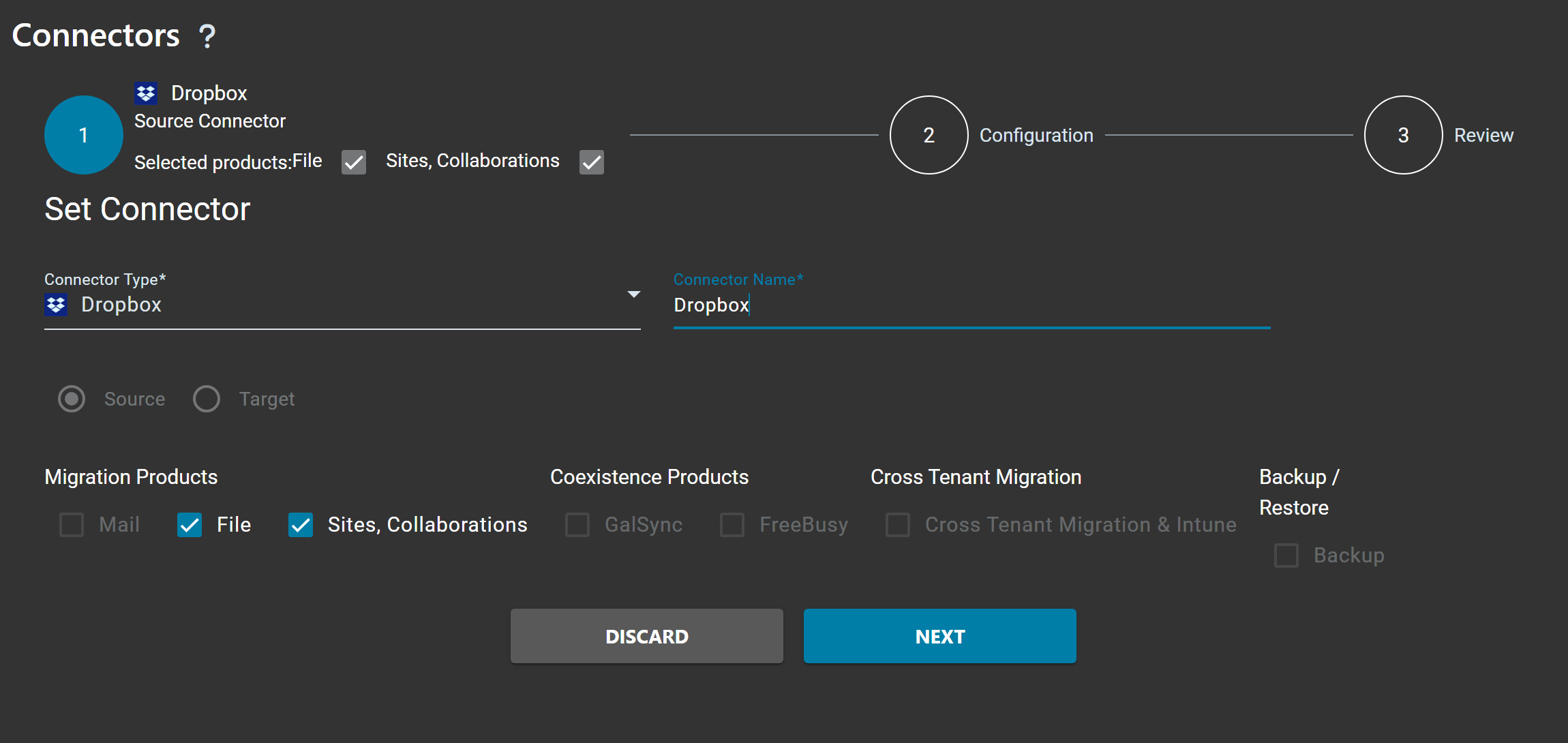Jump to step 3 Review circle

coord(1403,135)
